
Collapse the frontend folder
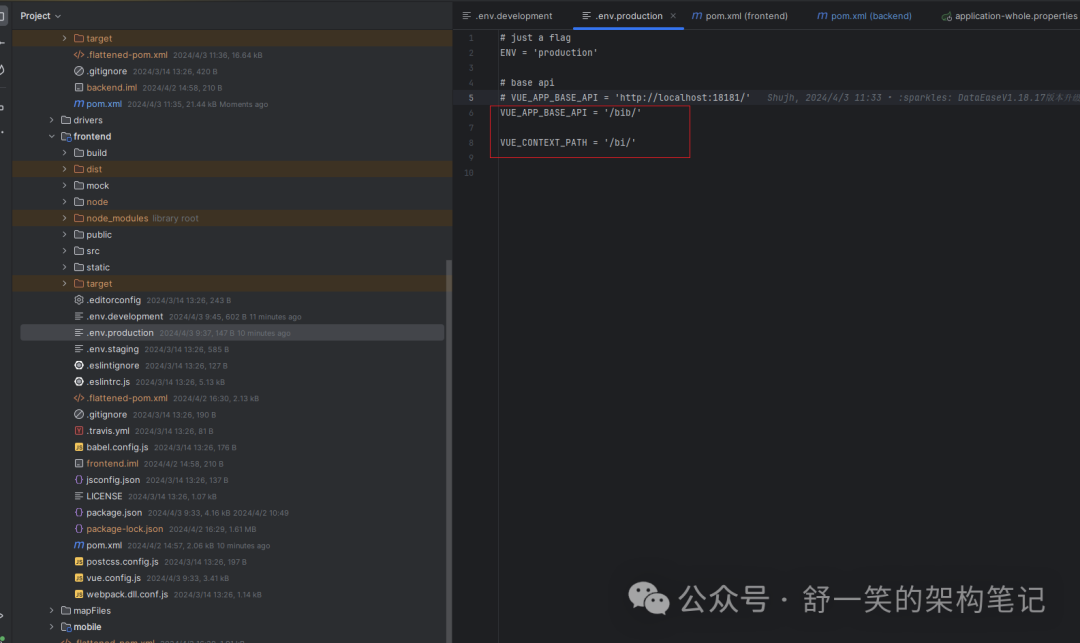(x=52, y=137)
